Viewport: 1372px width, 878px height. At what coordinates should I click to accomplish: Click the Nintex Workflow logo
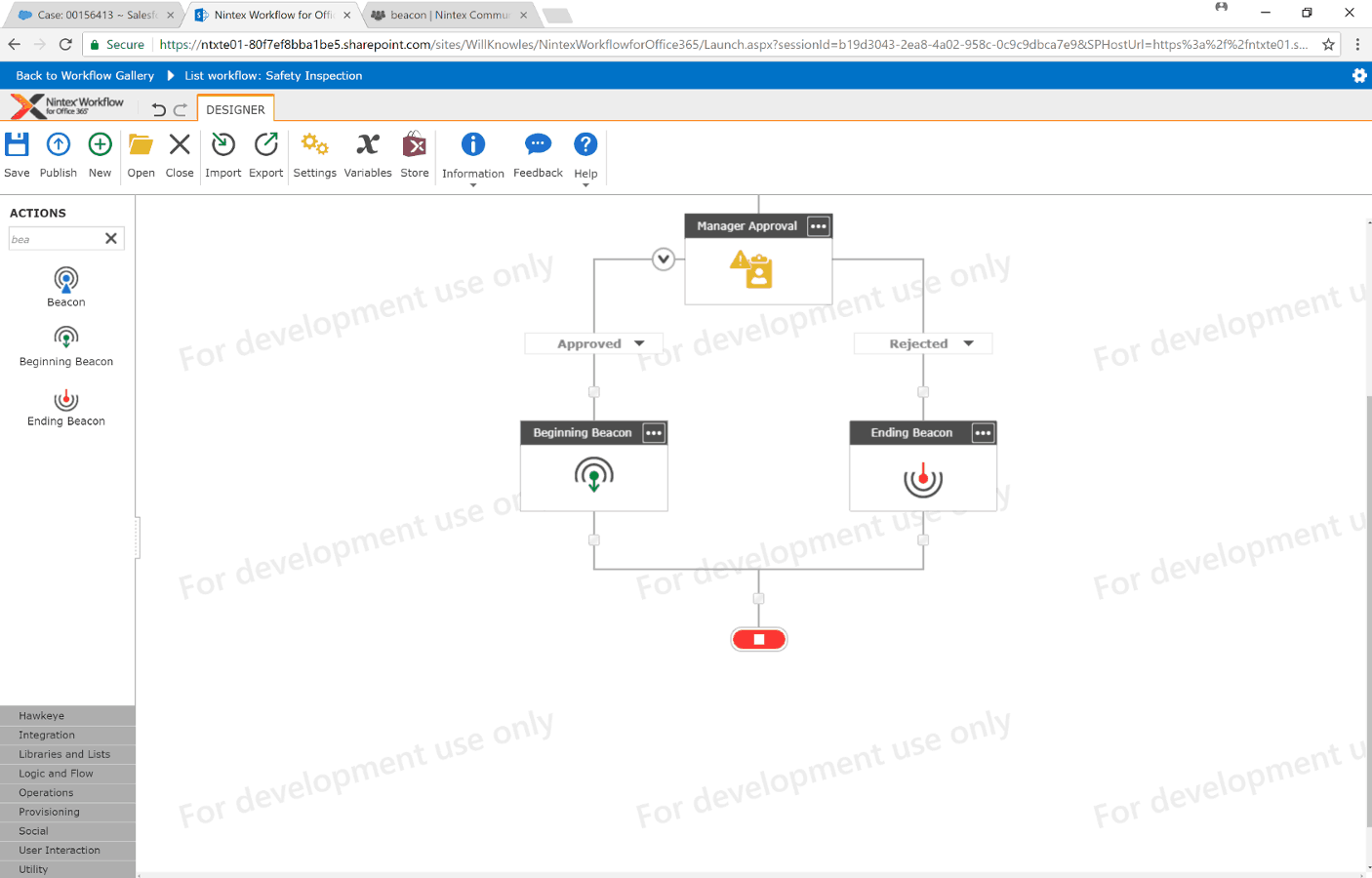(67, 105)
